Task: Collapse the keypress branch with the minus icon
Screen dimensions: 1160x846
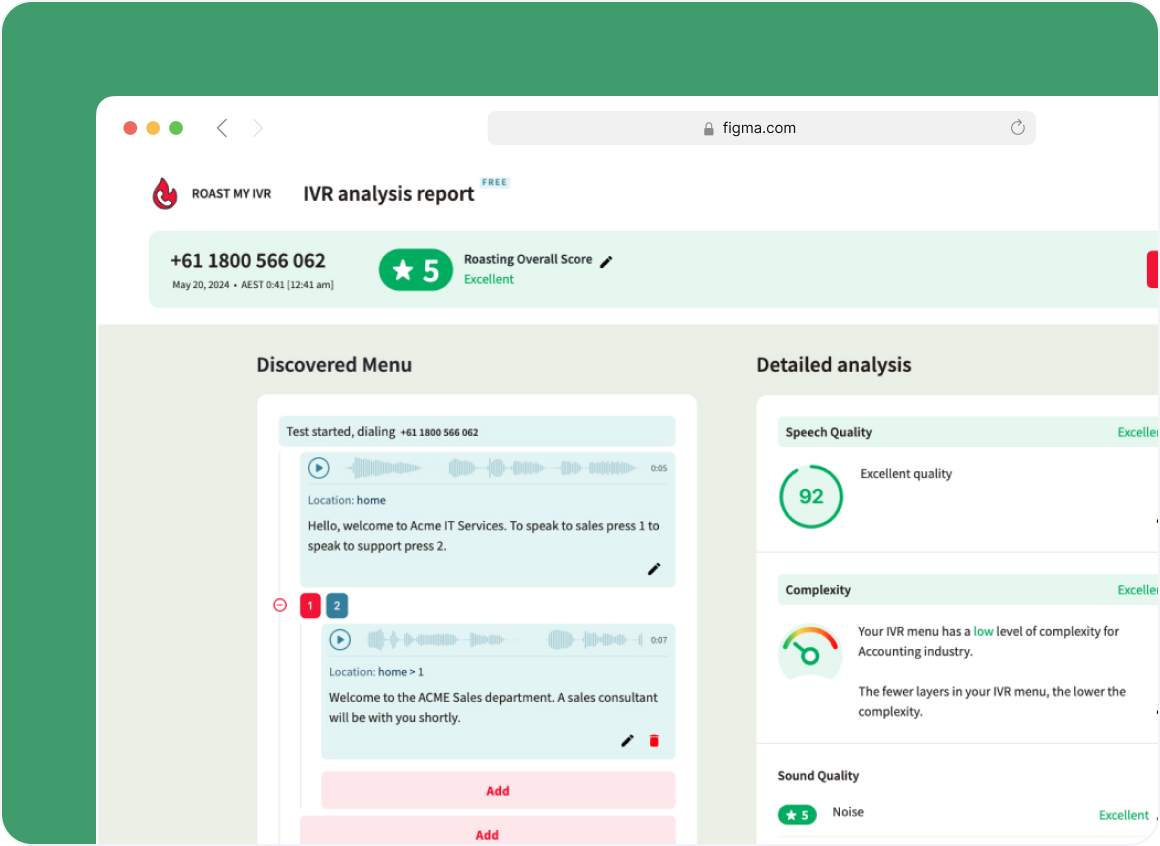Action: click(280, 604)
